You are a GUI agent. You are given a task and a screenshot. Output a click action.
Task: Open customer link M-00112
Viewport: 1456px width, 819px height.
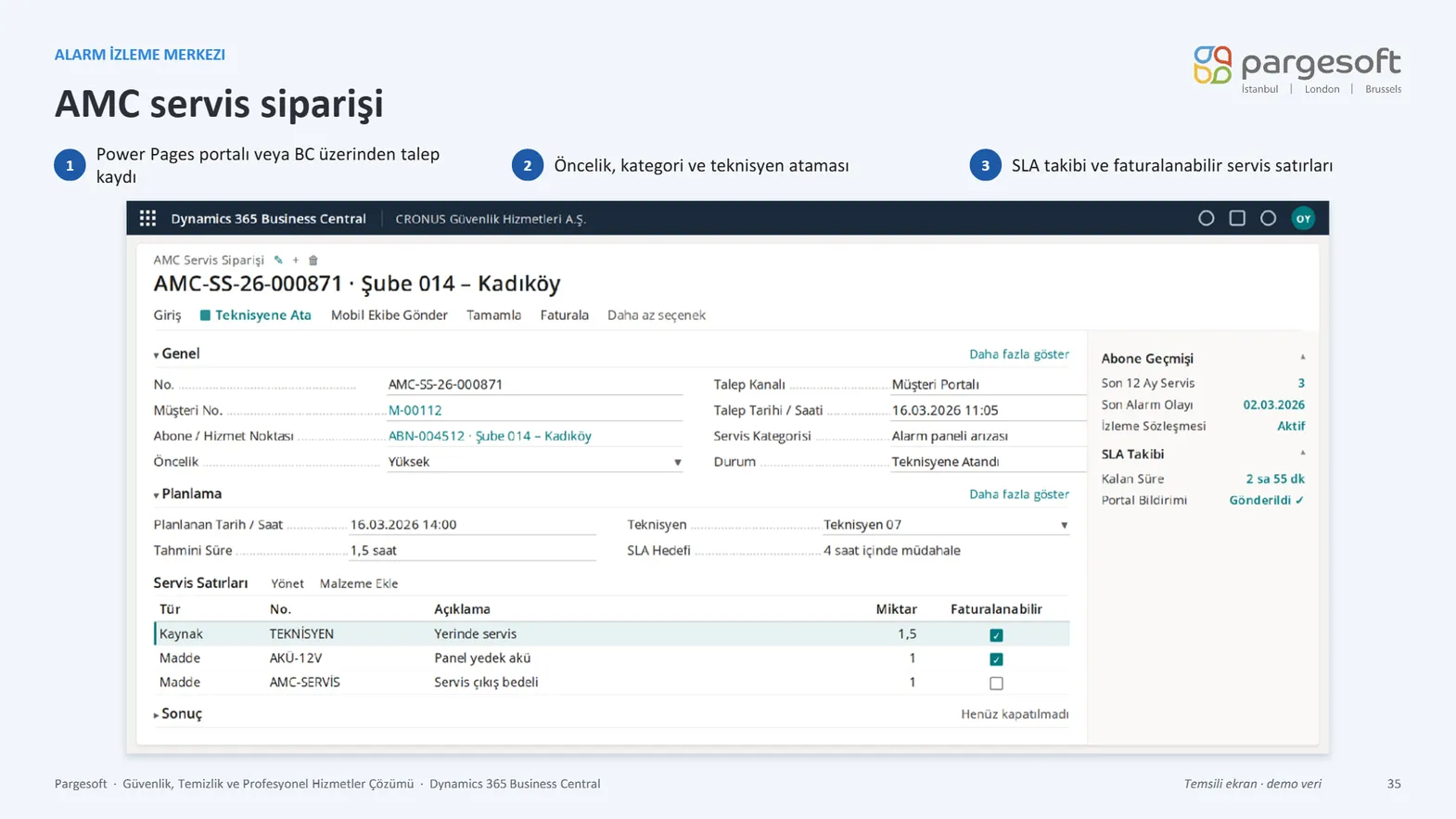point(415,410)
